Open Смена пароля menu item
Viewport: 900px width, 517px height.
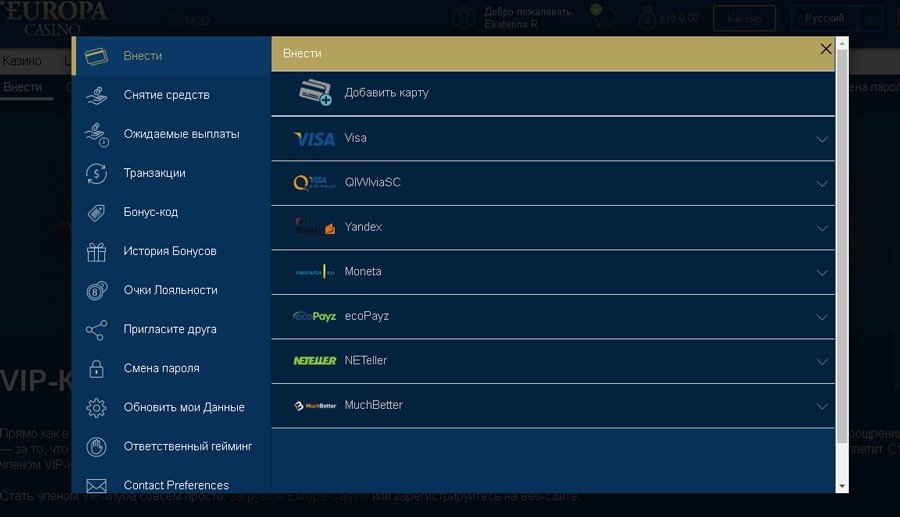point(171,368)
